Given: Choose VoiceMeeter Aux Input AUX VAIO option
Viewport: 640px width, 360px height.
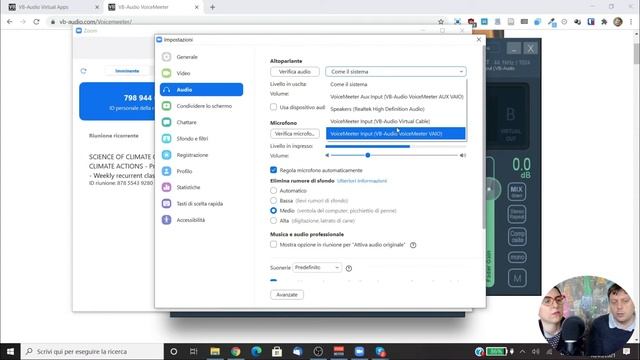Looking at the screenshot, I should (396, 96).
